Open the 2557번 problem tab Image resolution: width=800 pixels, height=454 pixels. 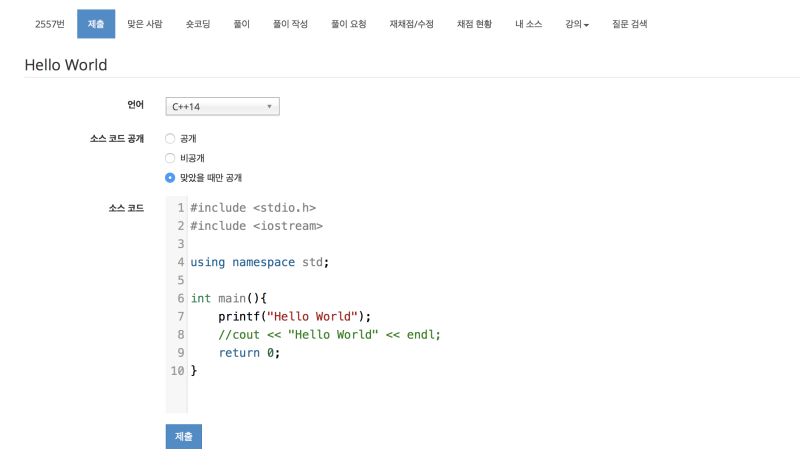pyautogui.click(x=49, y=24)
